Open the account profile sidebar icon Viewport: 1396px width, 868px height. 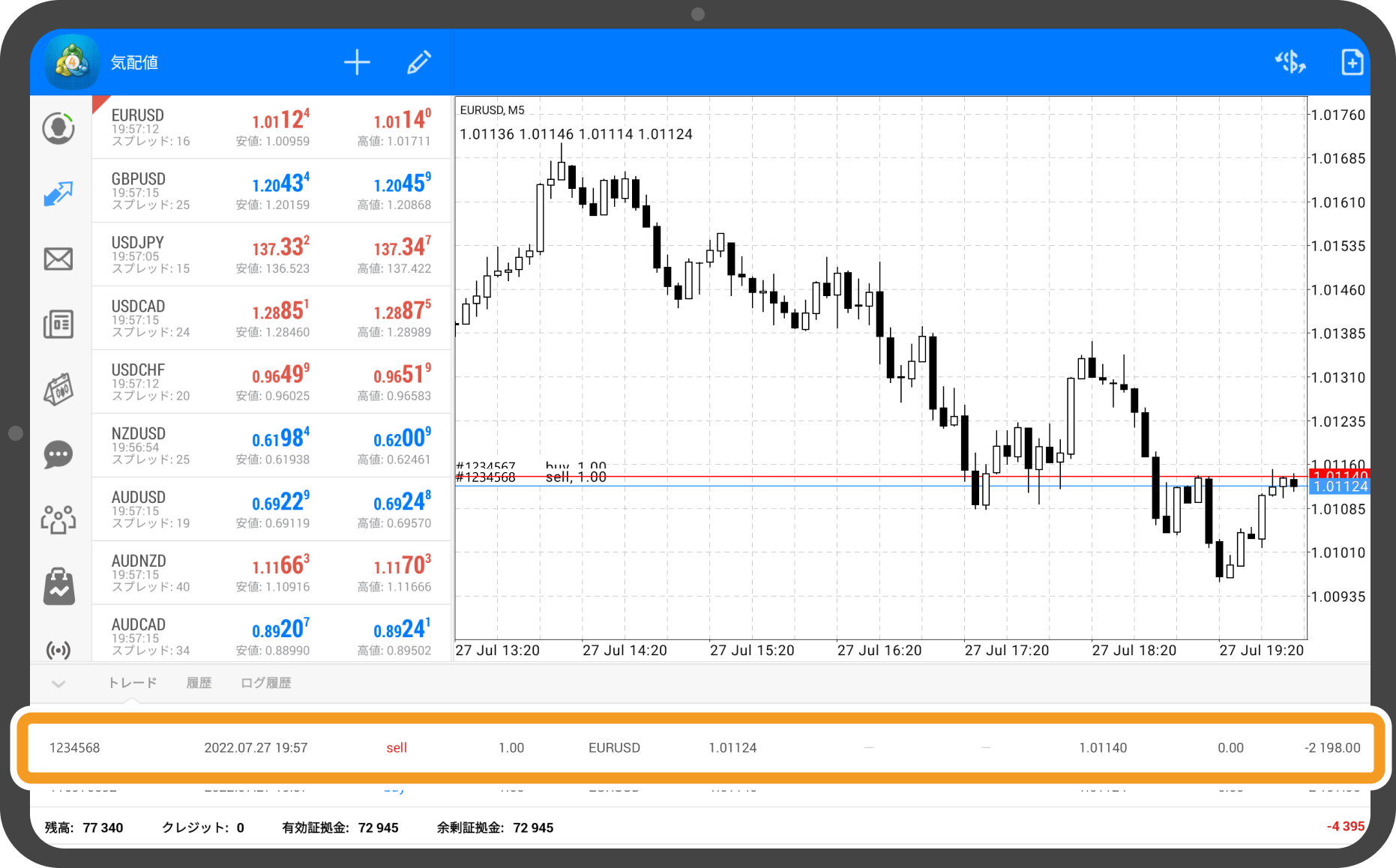(x=58, y=128)
